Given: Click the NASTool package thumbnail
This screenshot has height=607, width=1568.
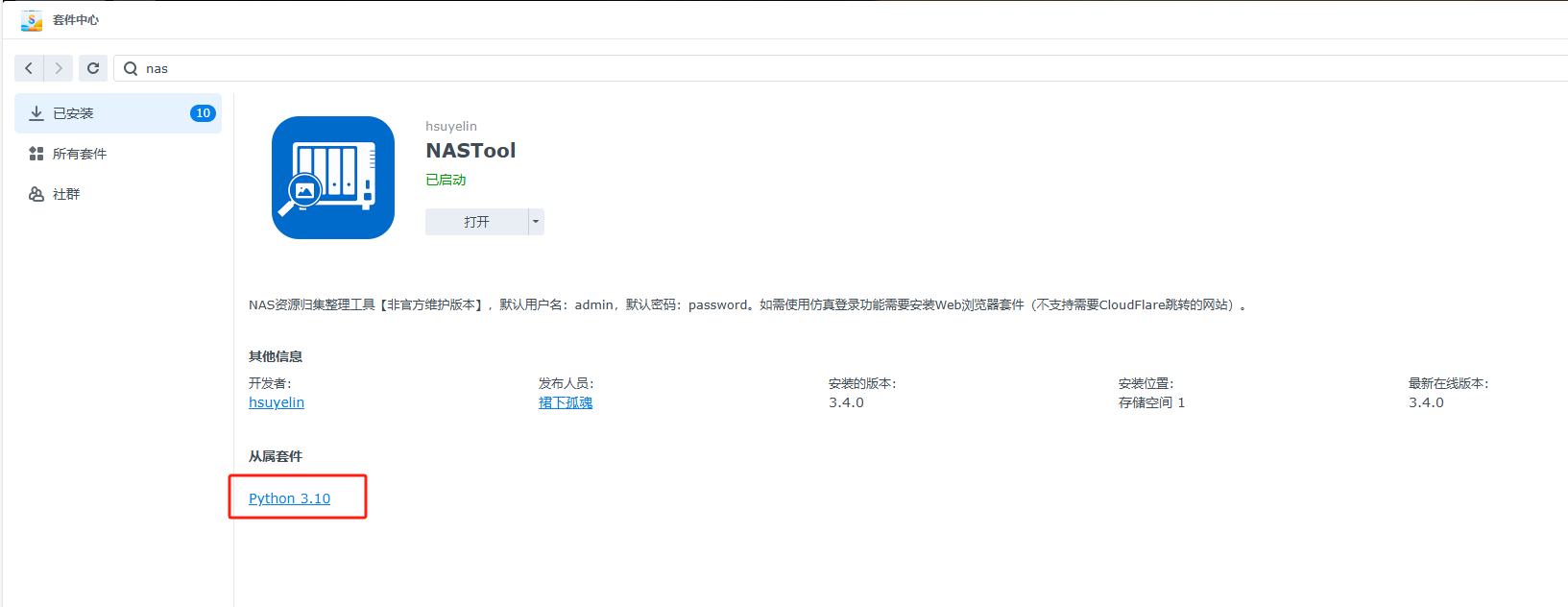Looking at the screenshot, I should (333, 178).
